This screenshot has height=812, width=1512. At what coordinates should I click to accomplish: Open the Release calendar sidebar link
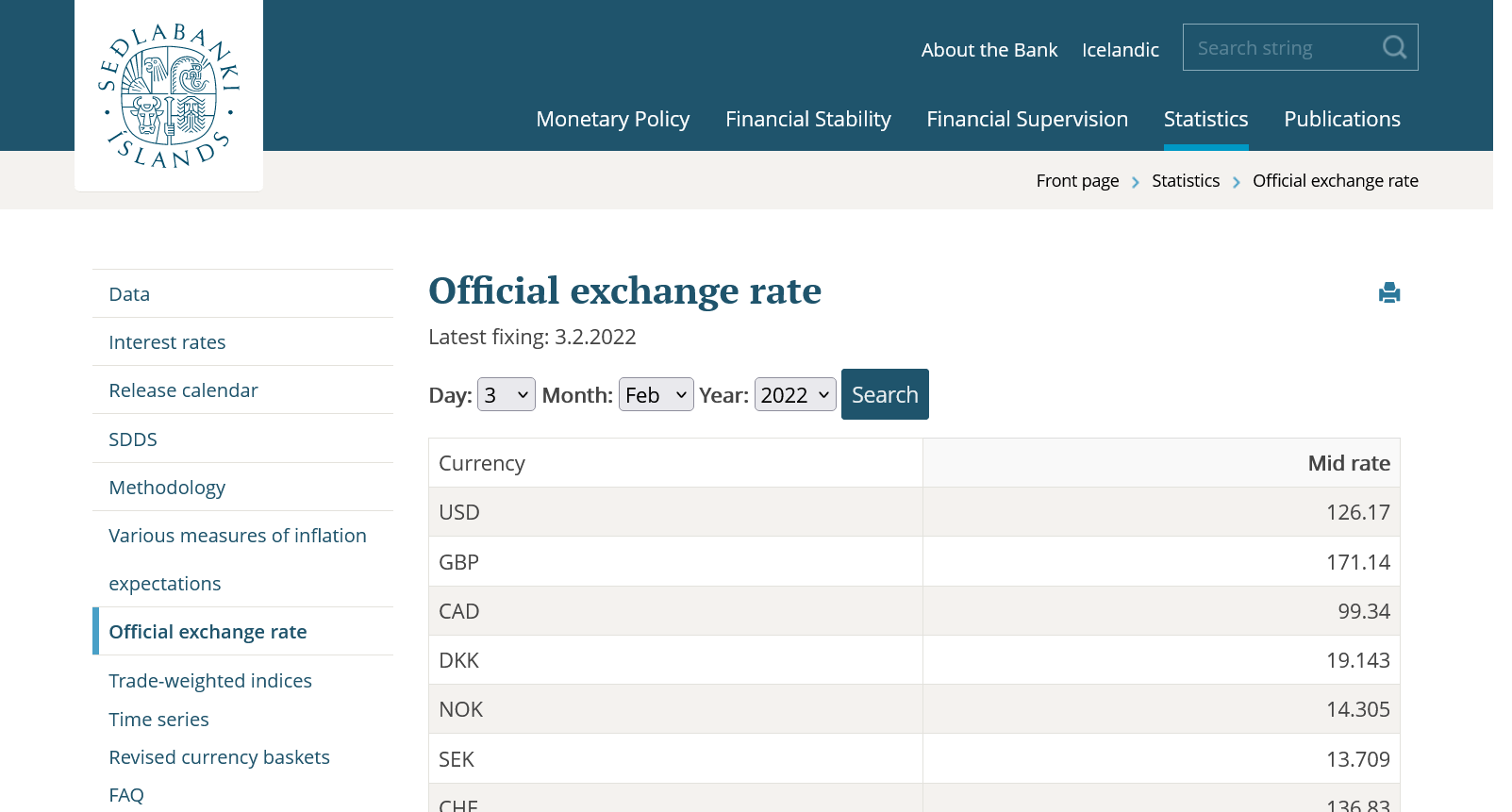point(183,390)
